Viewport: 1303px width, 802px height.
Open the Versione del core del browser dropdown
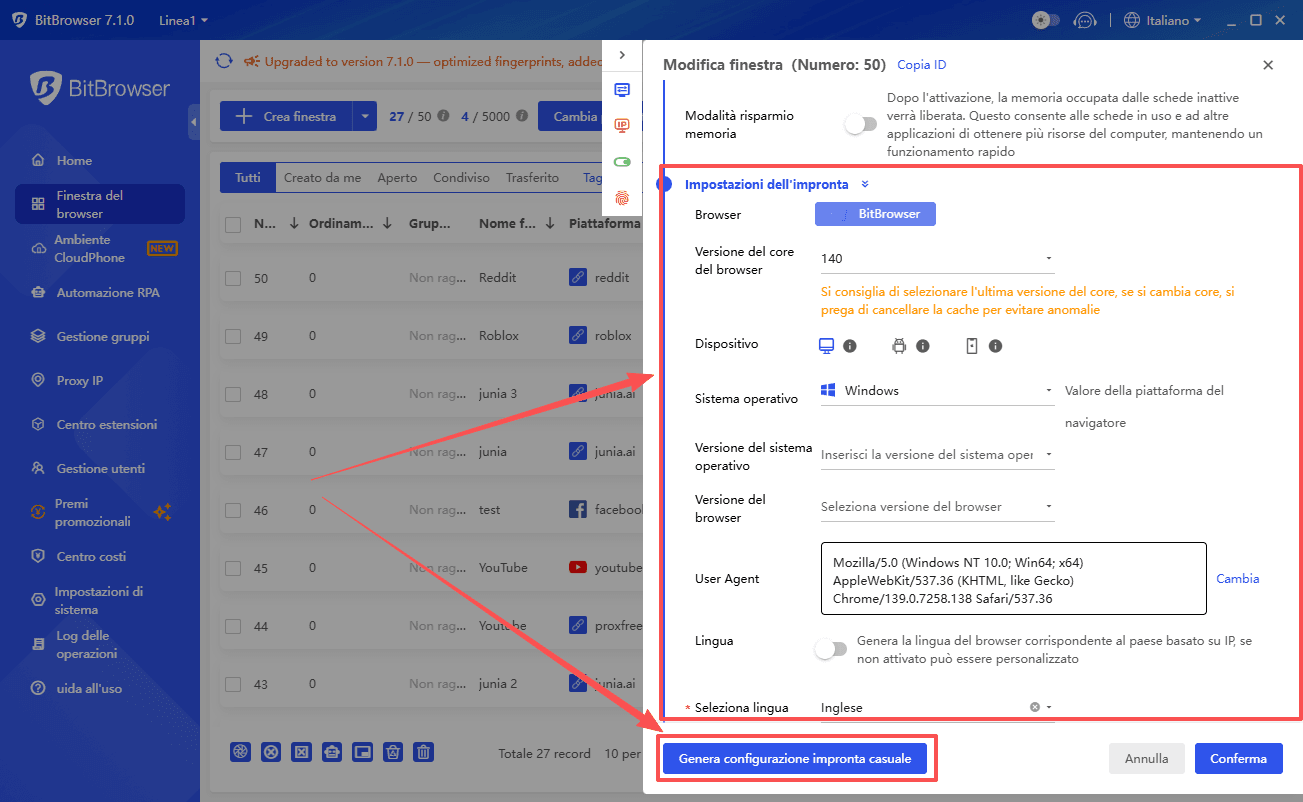pos(936,259)
